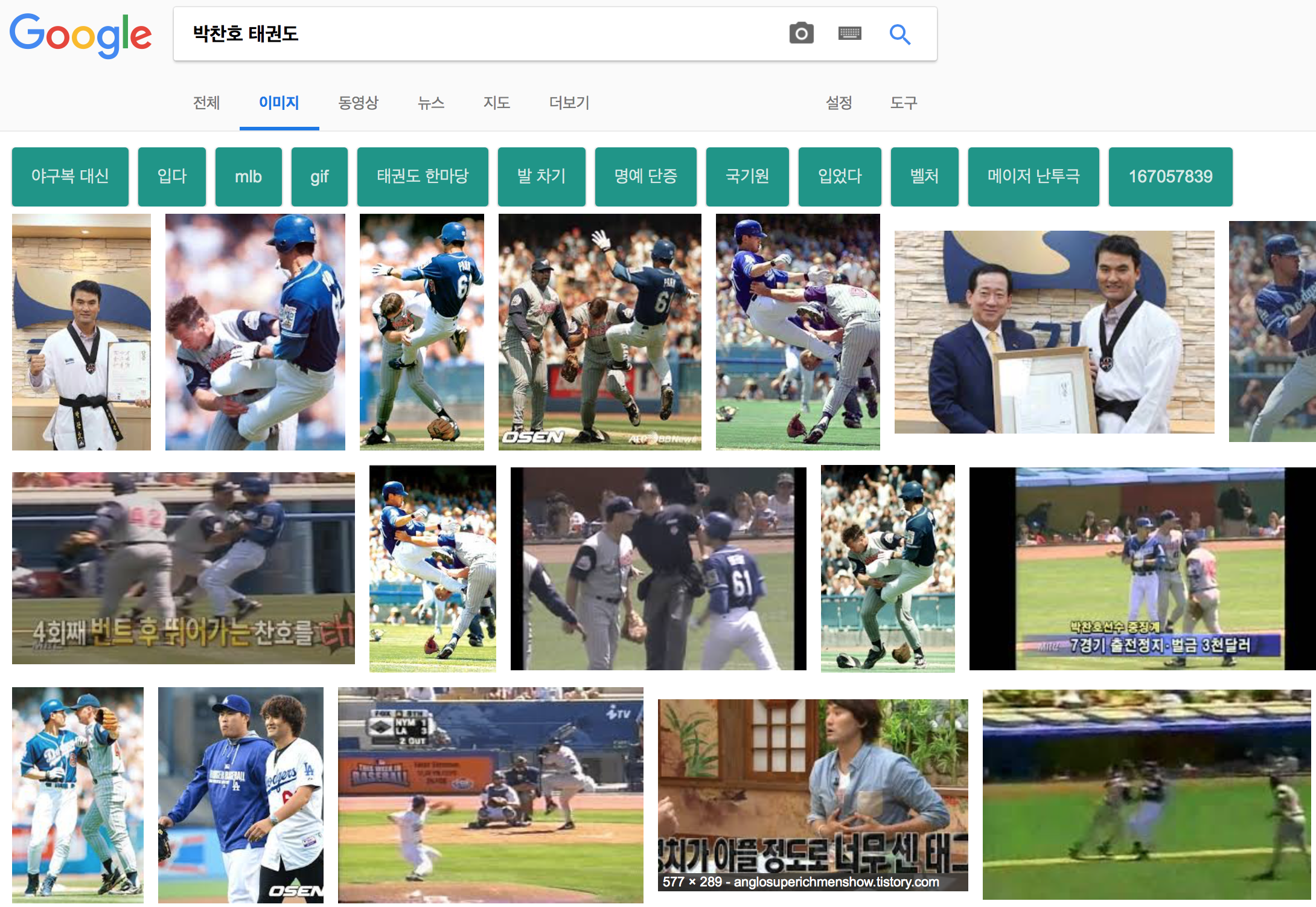Switch to the 전체 tab
1316x907 pixels.
click(206, 103)
